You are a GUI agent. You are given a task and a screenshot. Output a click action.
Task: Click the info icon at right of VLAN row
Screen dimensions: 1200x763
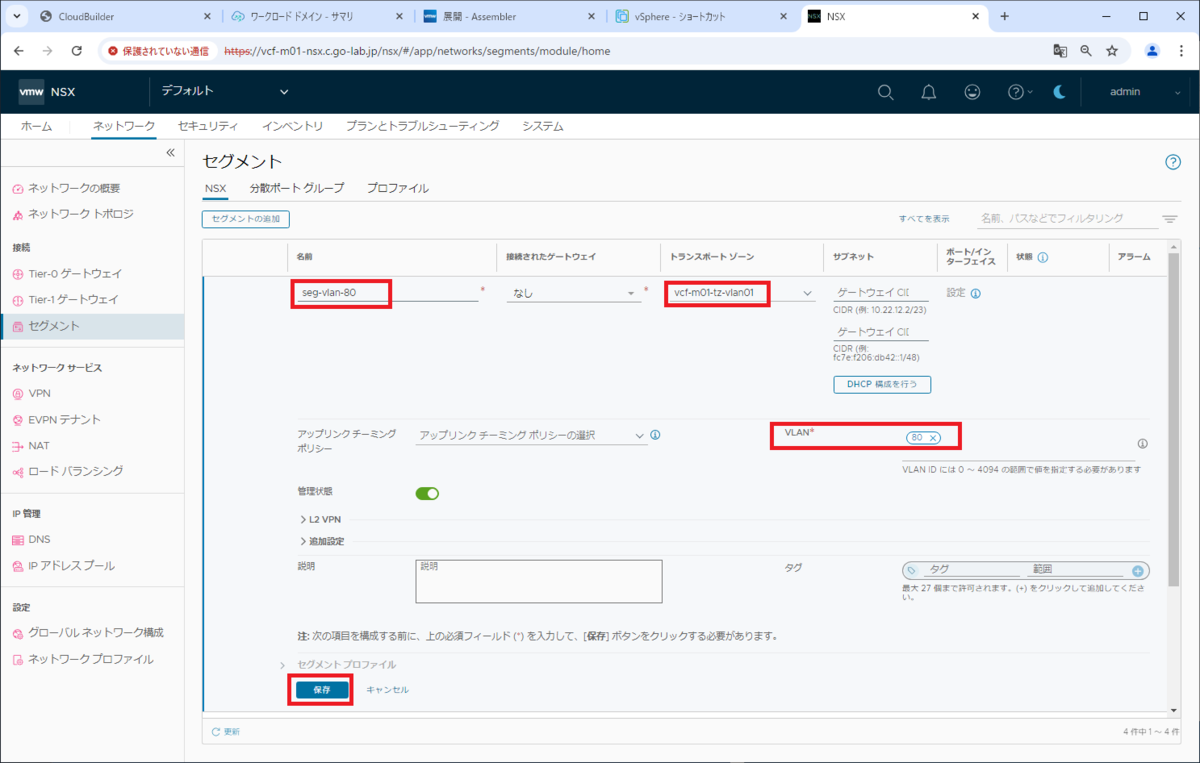coord(1142,443)
